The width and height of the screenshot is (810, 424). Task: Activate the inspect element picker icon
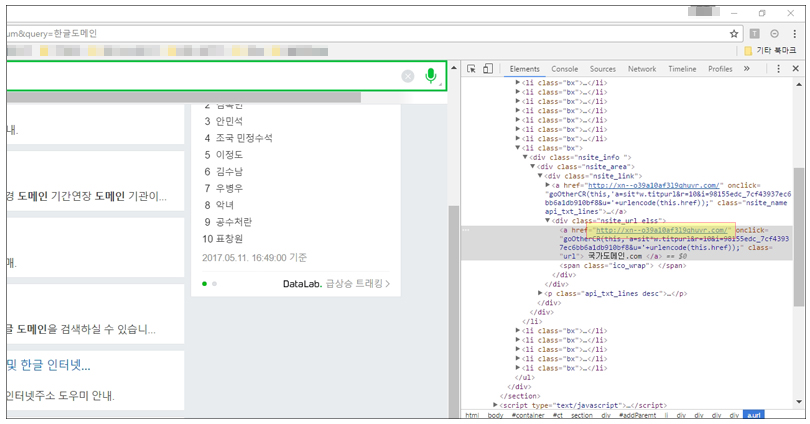tap(471, 69)
